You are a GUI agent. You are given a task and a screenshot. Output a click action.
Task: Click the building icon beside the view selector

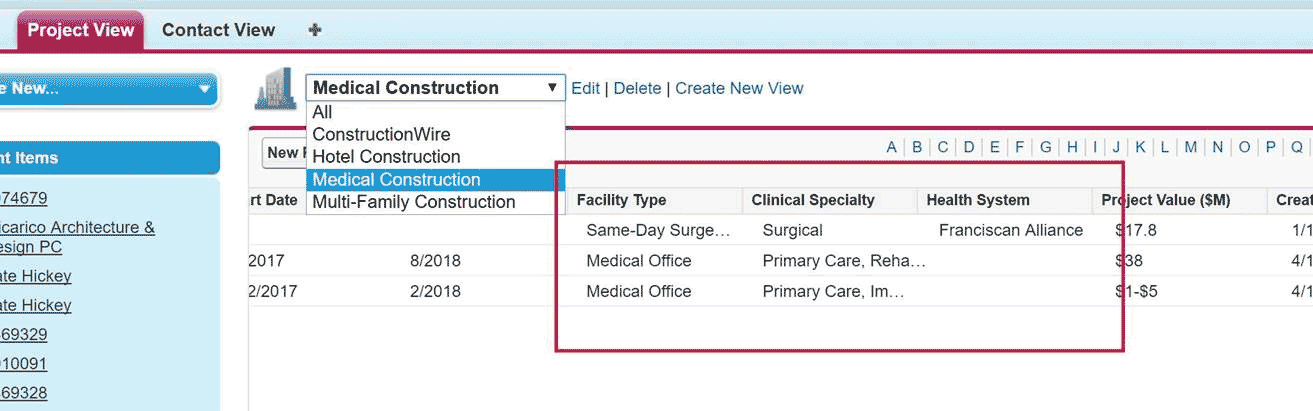click(276, 89)
